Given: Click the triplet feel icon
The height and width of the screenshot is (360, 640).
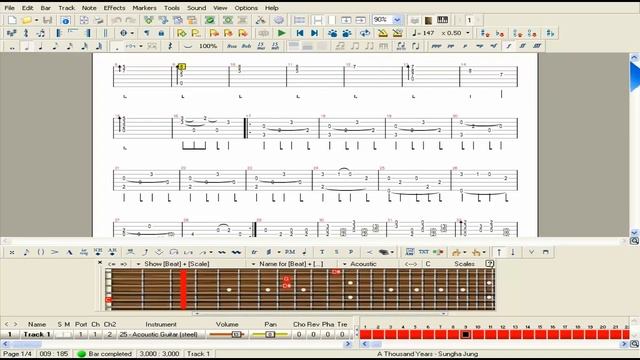Looking at the screenshot, I should pos(40,33).
